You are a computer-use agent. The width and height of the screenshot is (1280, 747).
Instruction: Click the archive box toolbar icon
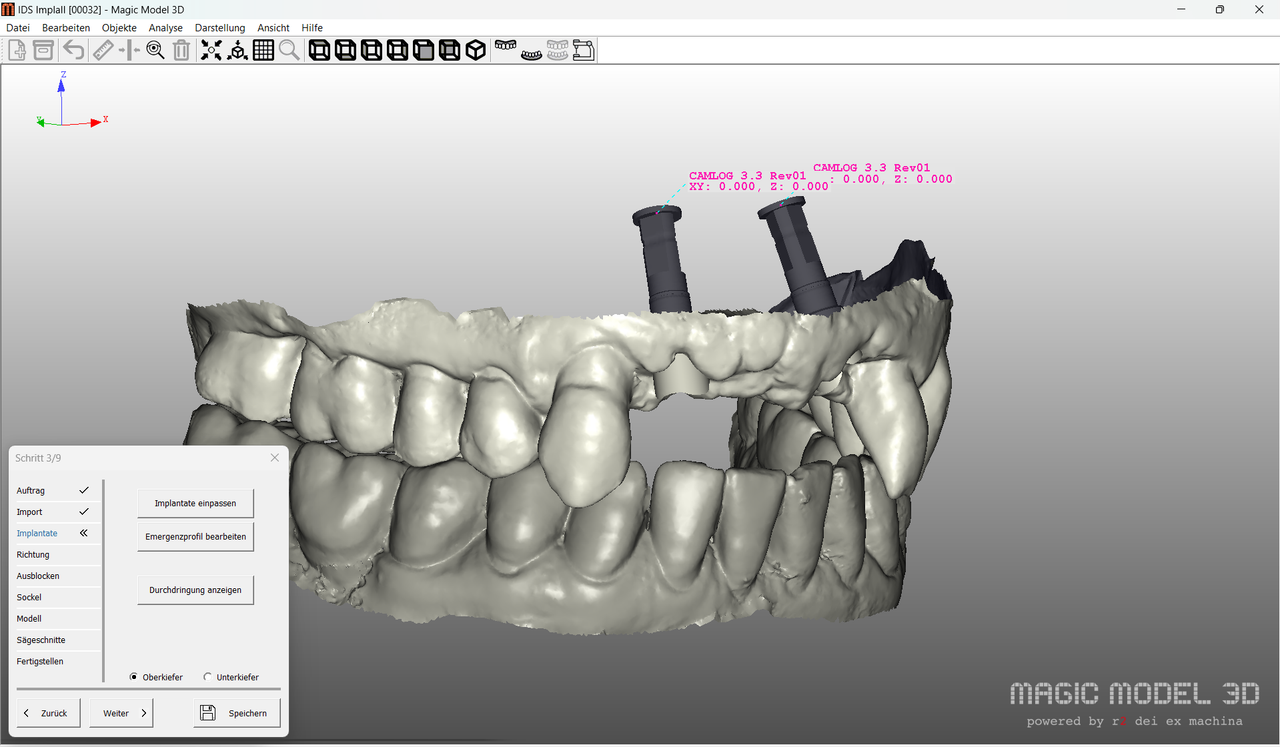(43, 50)
